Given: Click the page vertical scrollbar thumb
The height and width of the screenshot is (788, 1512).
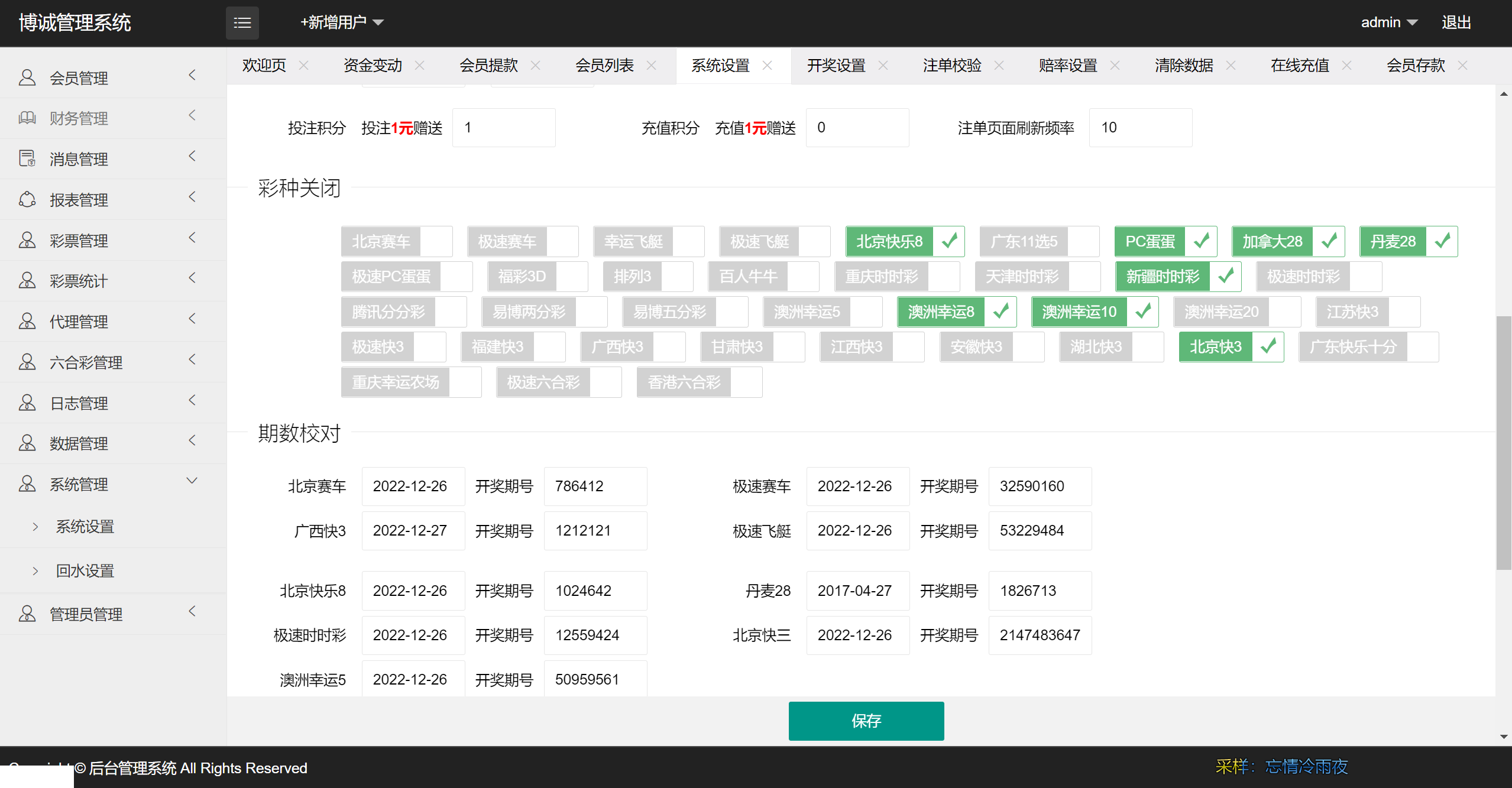Looking at the screenshot, I should coord(1503,443).
